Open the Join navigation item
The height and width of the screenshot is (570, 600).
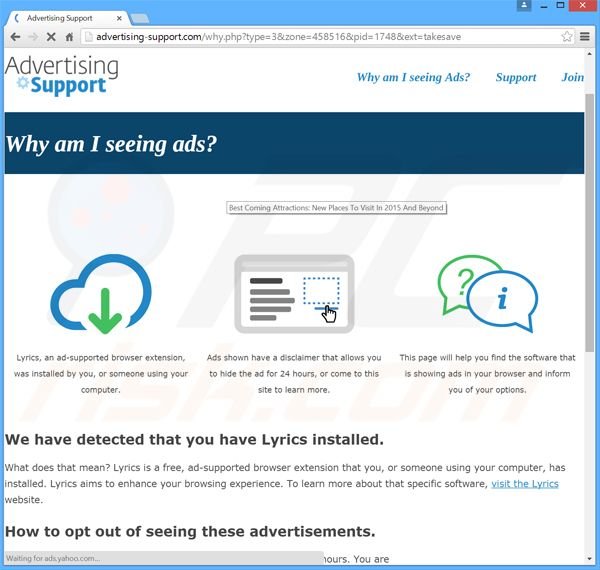(x=572, y=77)
